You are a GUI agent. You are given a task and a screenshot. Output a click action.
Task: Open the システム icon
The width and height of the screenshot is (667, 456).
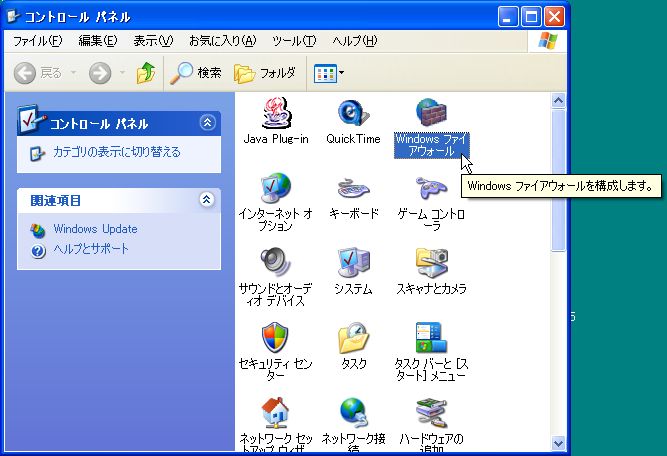[x=353, y=262]
